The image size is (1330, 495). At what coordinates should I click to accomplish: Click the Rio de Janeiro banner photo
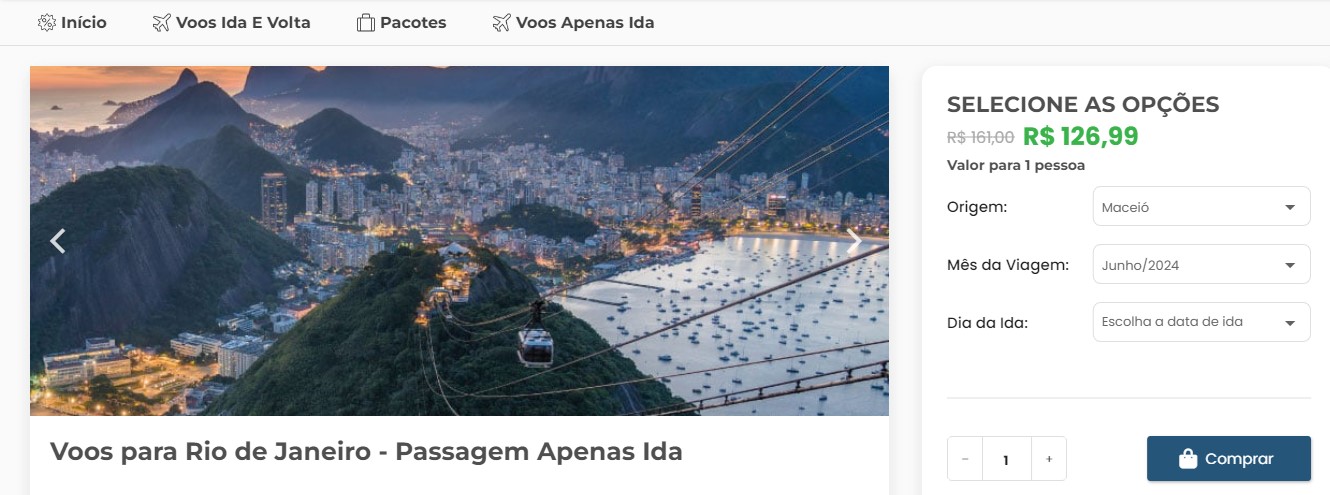coord(459,241)
